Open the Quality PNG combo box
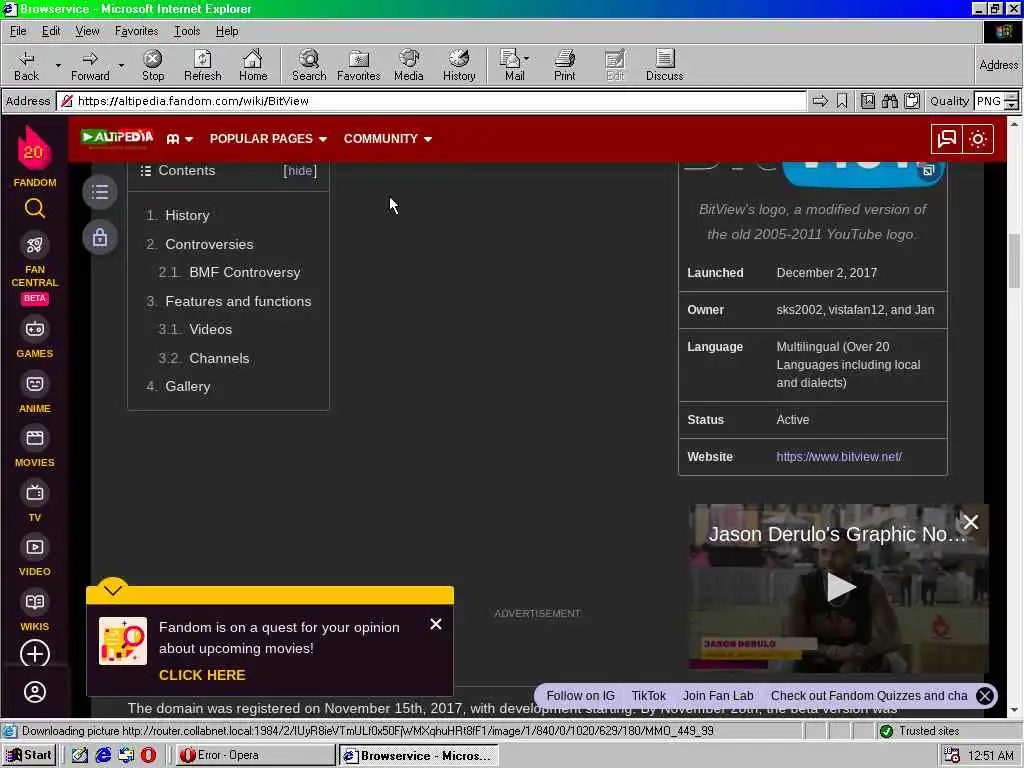This screenshot has height=768, width=1024. point(996,101)
